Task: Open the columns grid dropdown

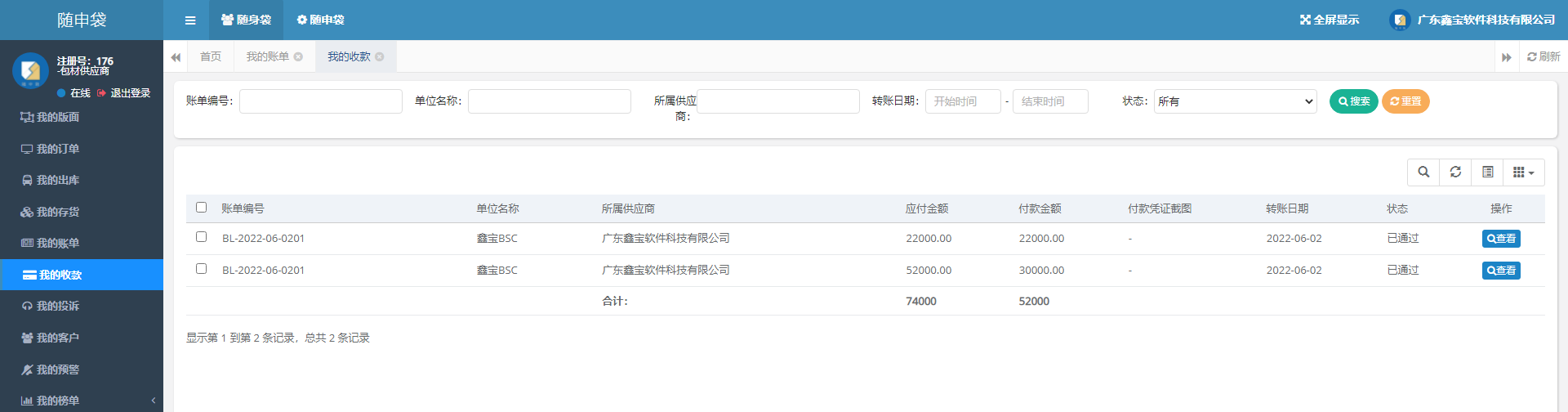Action: pyautogui.click(x=1524, y=172)
